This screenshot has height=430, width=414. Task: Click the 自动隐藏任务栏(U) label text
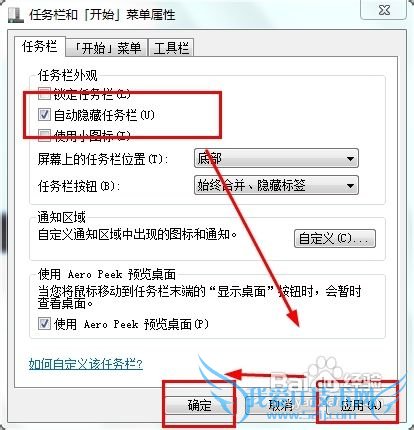pyautogui.click(x=104, y=115)
